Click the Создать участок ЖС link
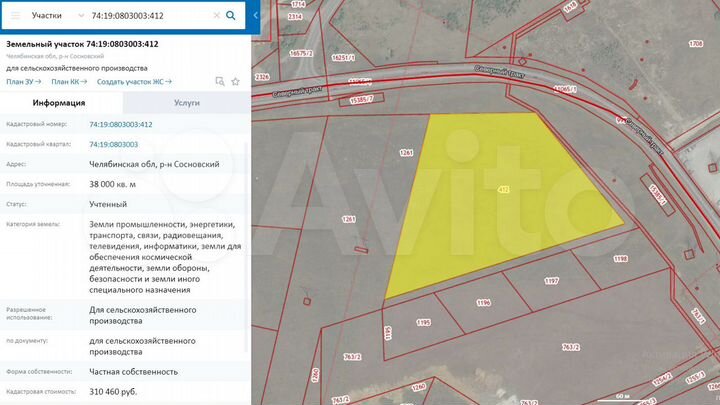Image resolution: width=720 pixels, height=405 pixels. 134,81
